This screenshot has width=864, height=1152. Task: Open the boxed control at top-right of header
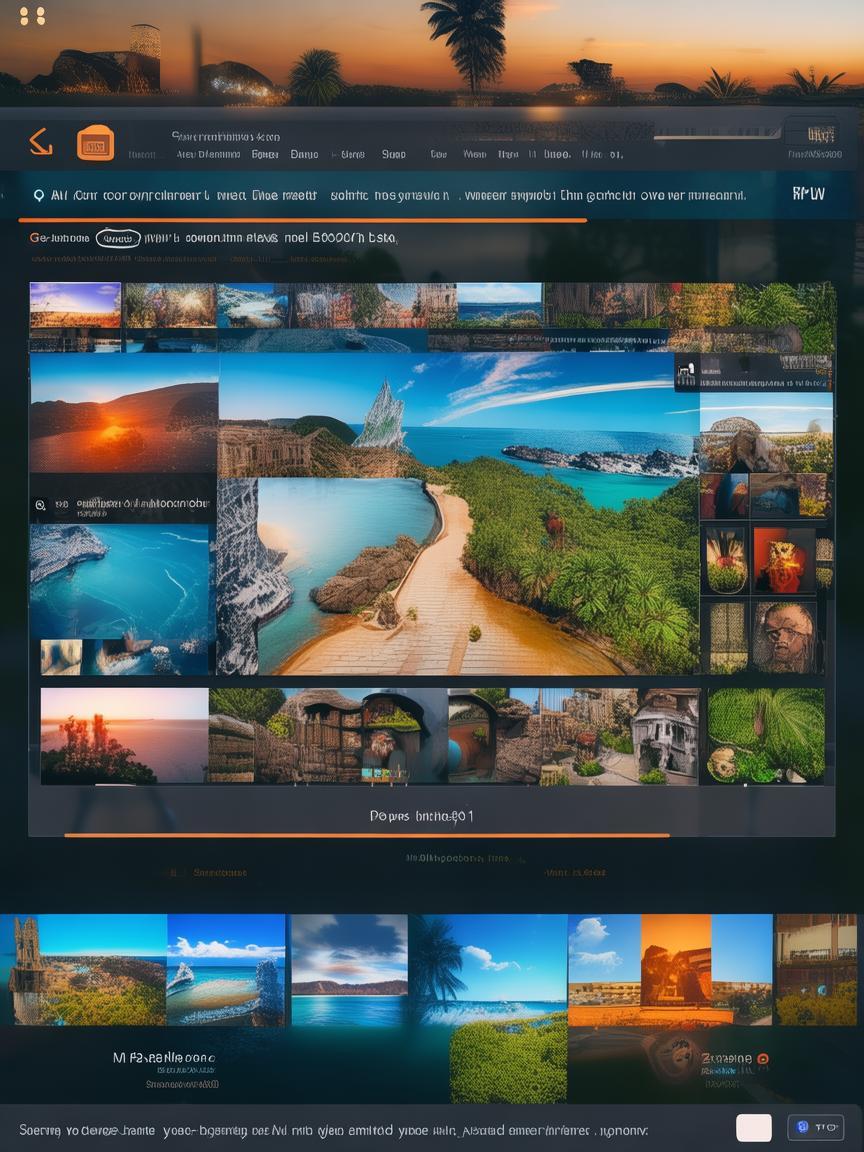tap(810, 134)
